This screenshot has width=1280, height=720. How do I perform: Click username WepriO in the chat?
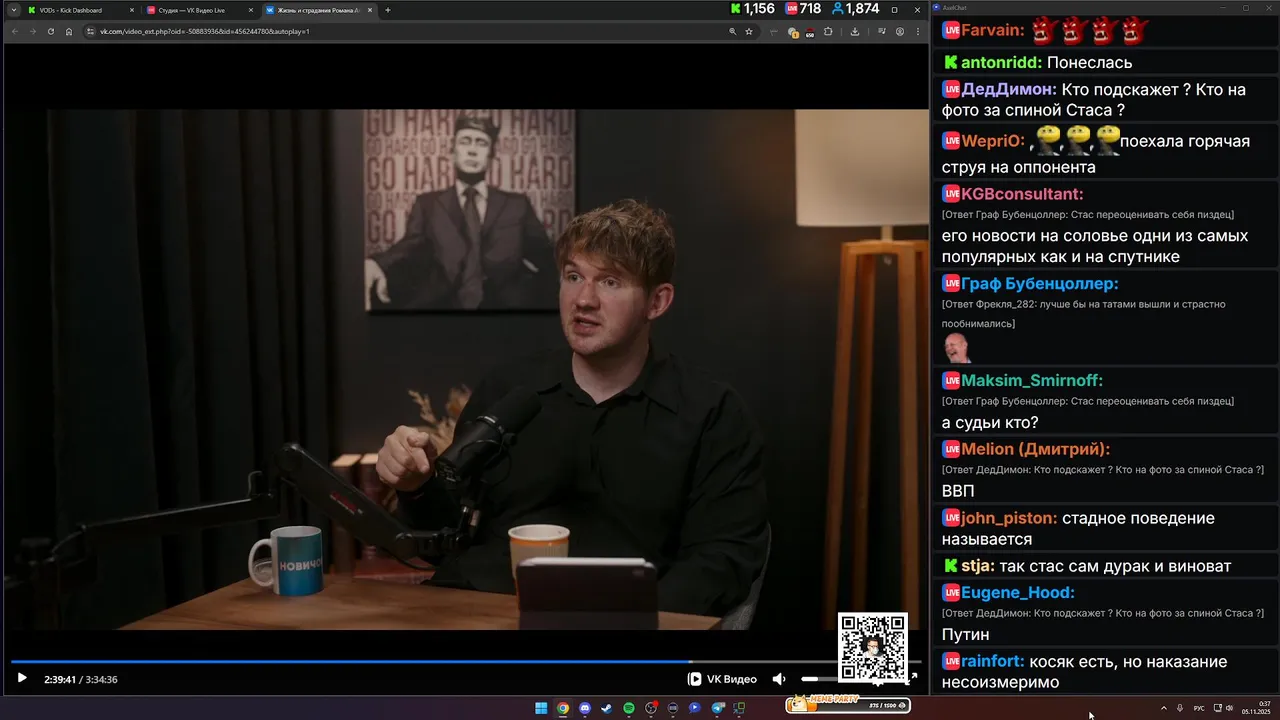[x=993, y=141]
